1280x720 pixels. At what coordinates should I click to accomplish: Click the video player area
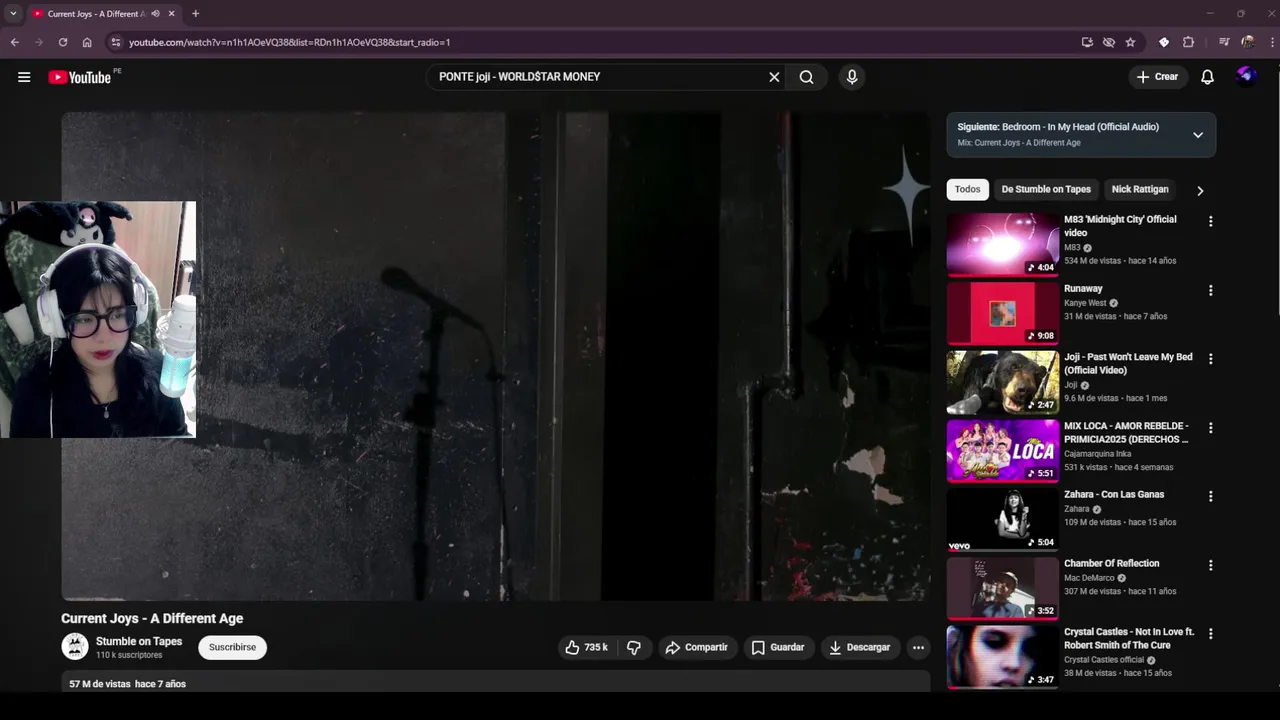coord(495,356)
